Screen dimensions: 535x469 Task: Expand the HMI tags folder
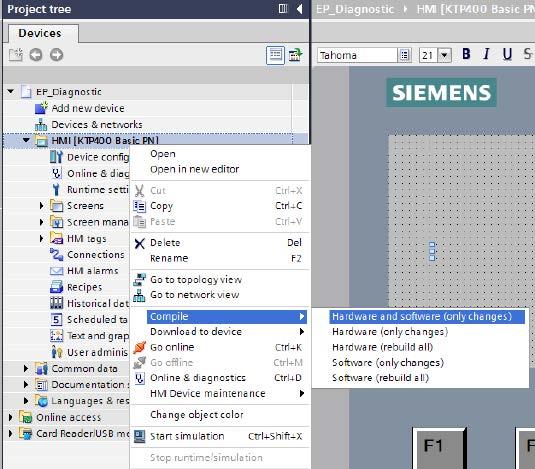[x=41, y=238]
